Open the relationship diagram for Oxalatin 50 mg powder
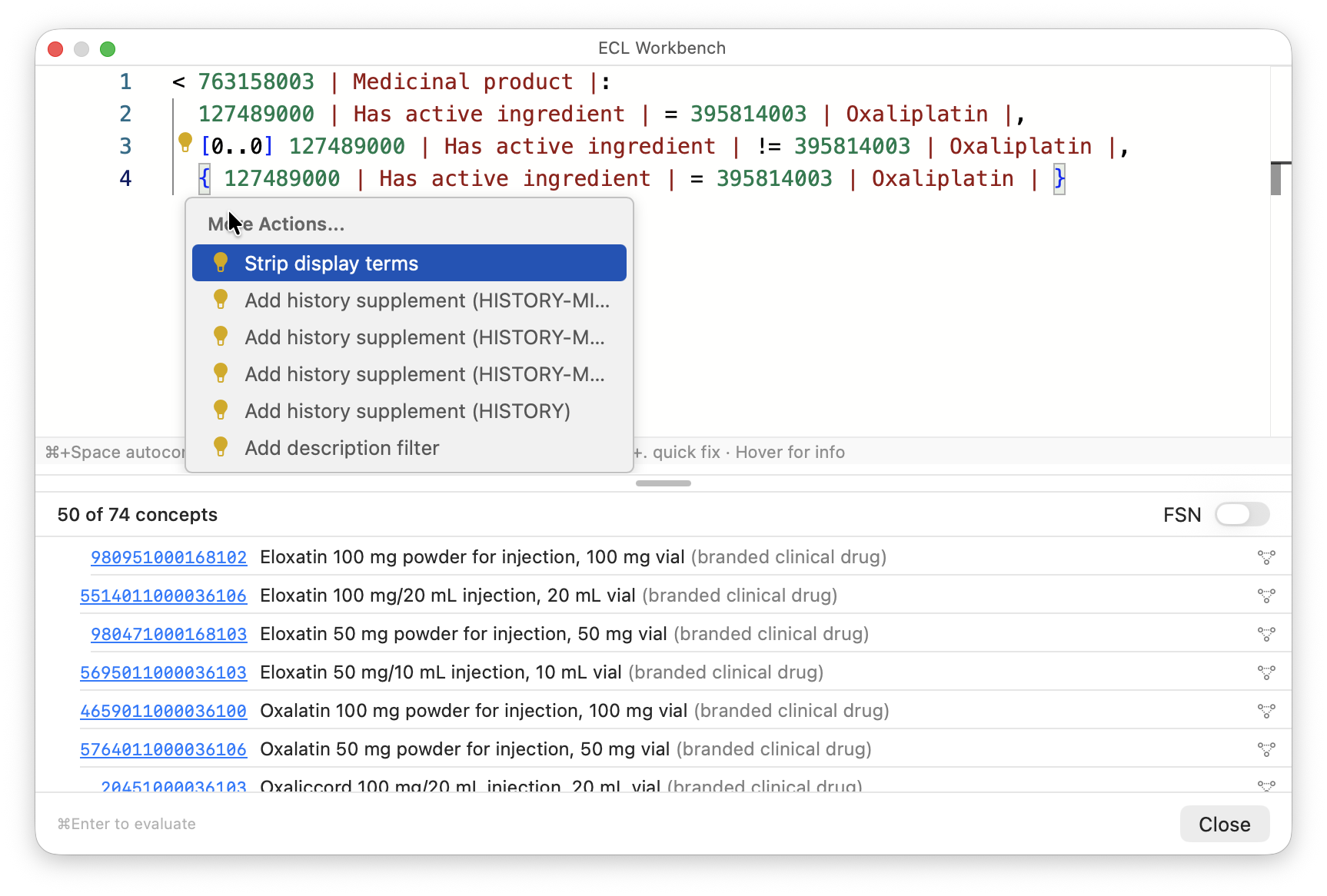The image size is (1327, 896). pyautogui.click(x=1267, y=749)
